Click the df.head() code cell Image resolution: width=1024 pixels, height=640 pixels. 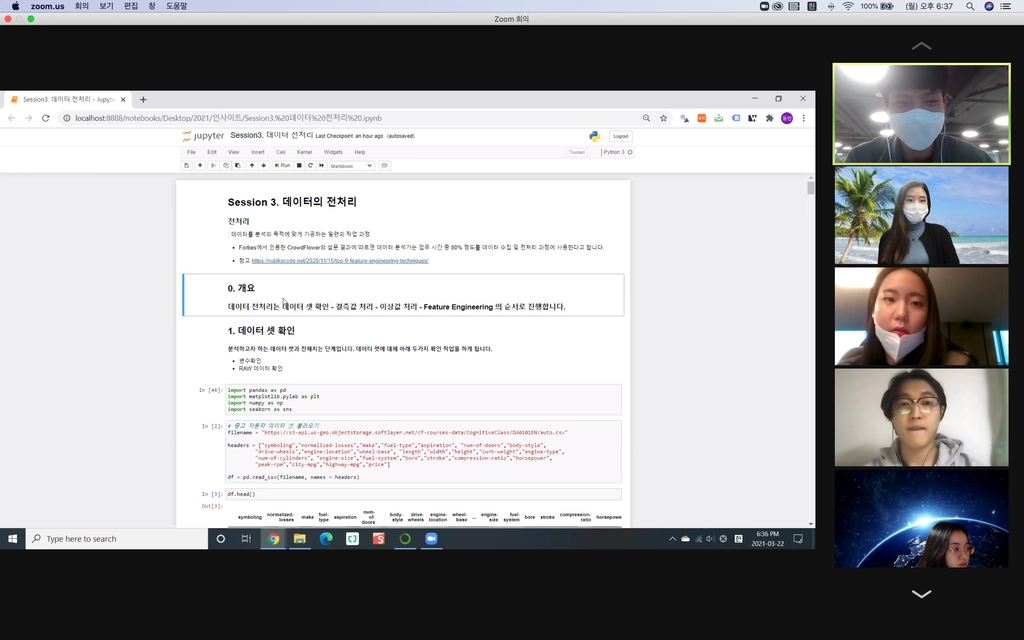[423, 494]
